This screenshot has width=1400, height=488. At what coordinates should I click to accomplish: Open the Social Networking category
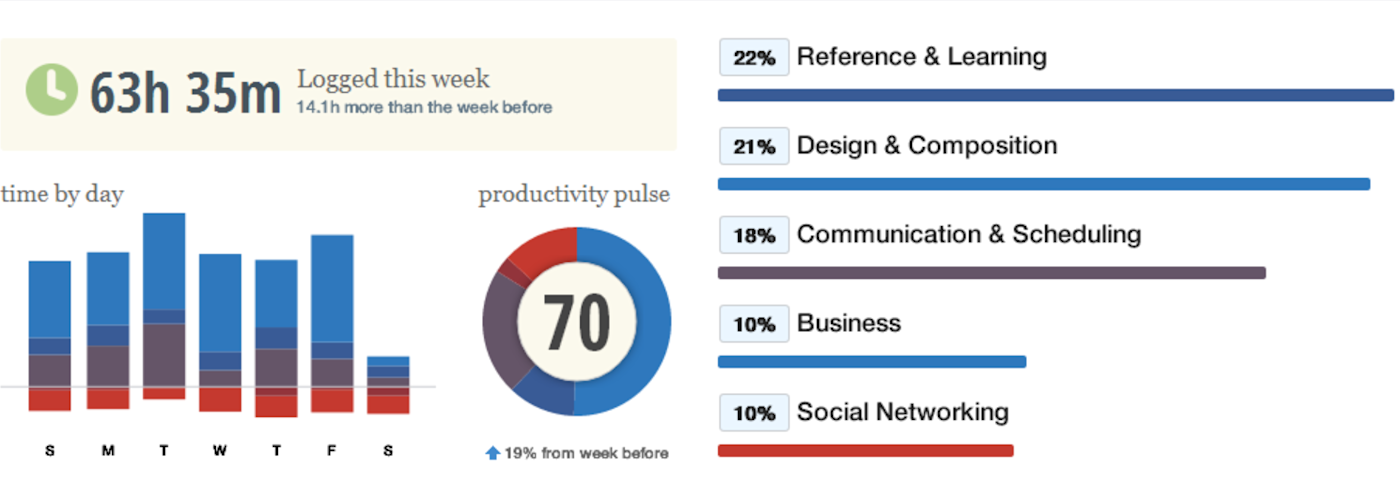point(902,412)
